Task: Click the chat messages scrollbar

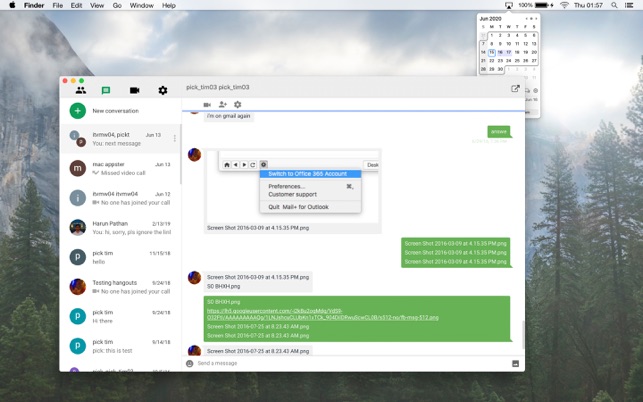Action: point(522,334)
